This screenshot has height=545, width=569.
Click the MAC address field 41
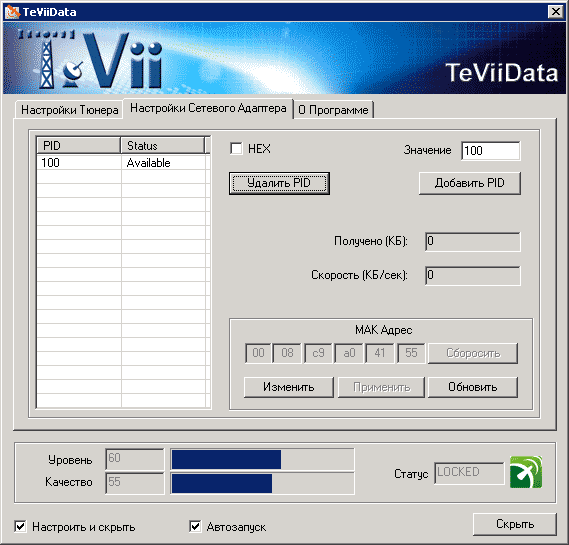(380, 353)
